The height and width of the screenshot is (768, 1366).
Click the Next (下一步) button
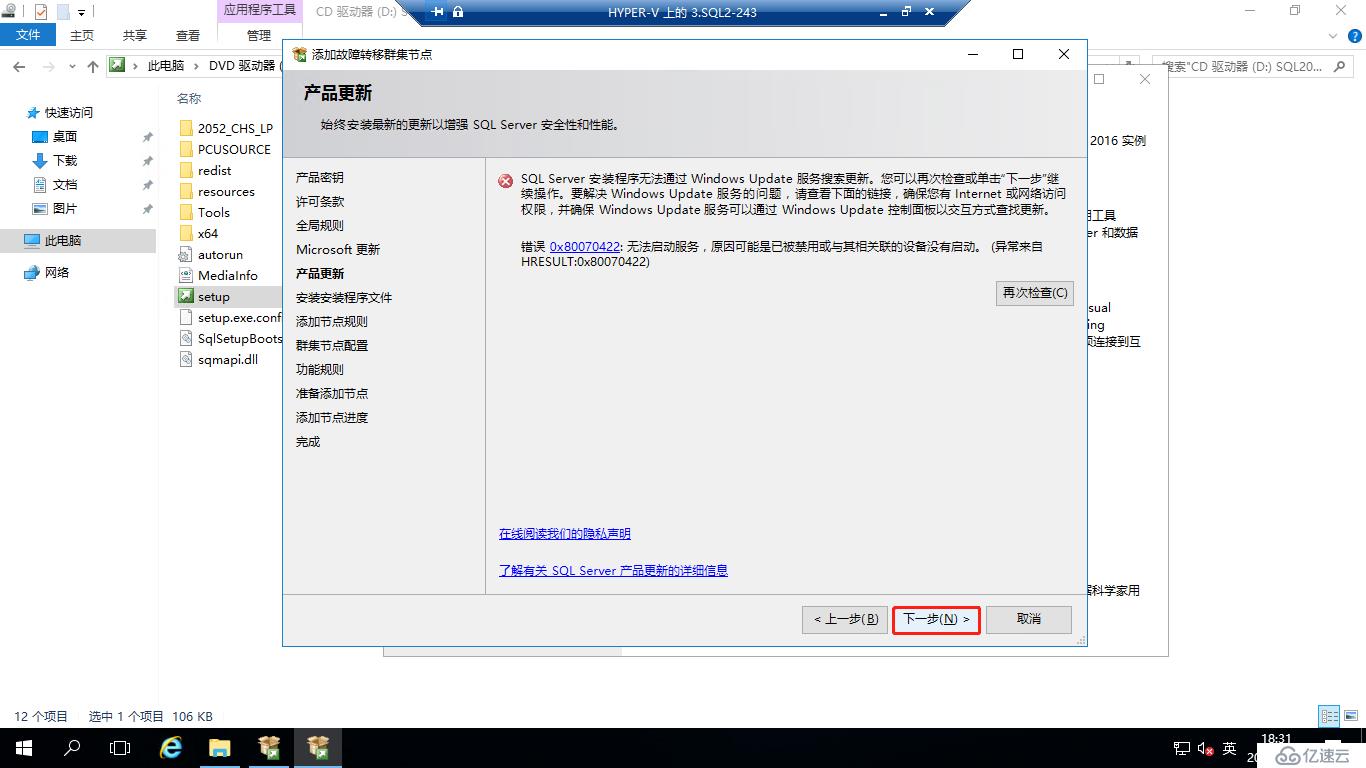(936, 619)
